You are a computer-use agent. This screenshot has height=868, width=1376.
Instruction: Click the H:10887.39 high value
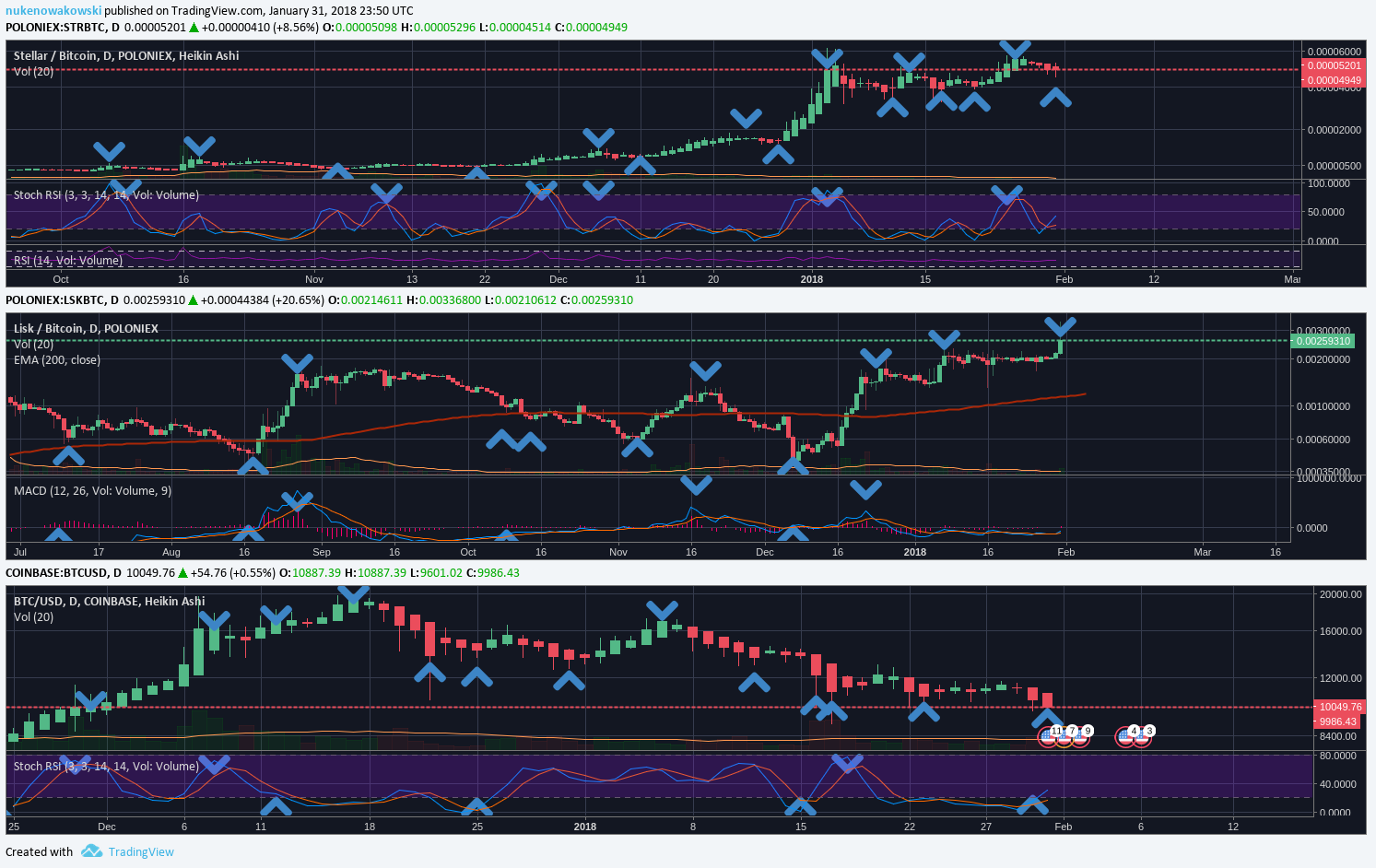point(375,572)
